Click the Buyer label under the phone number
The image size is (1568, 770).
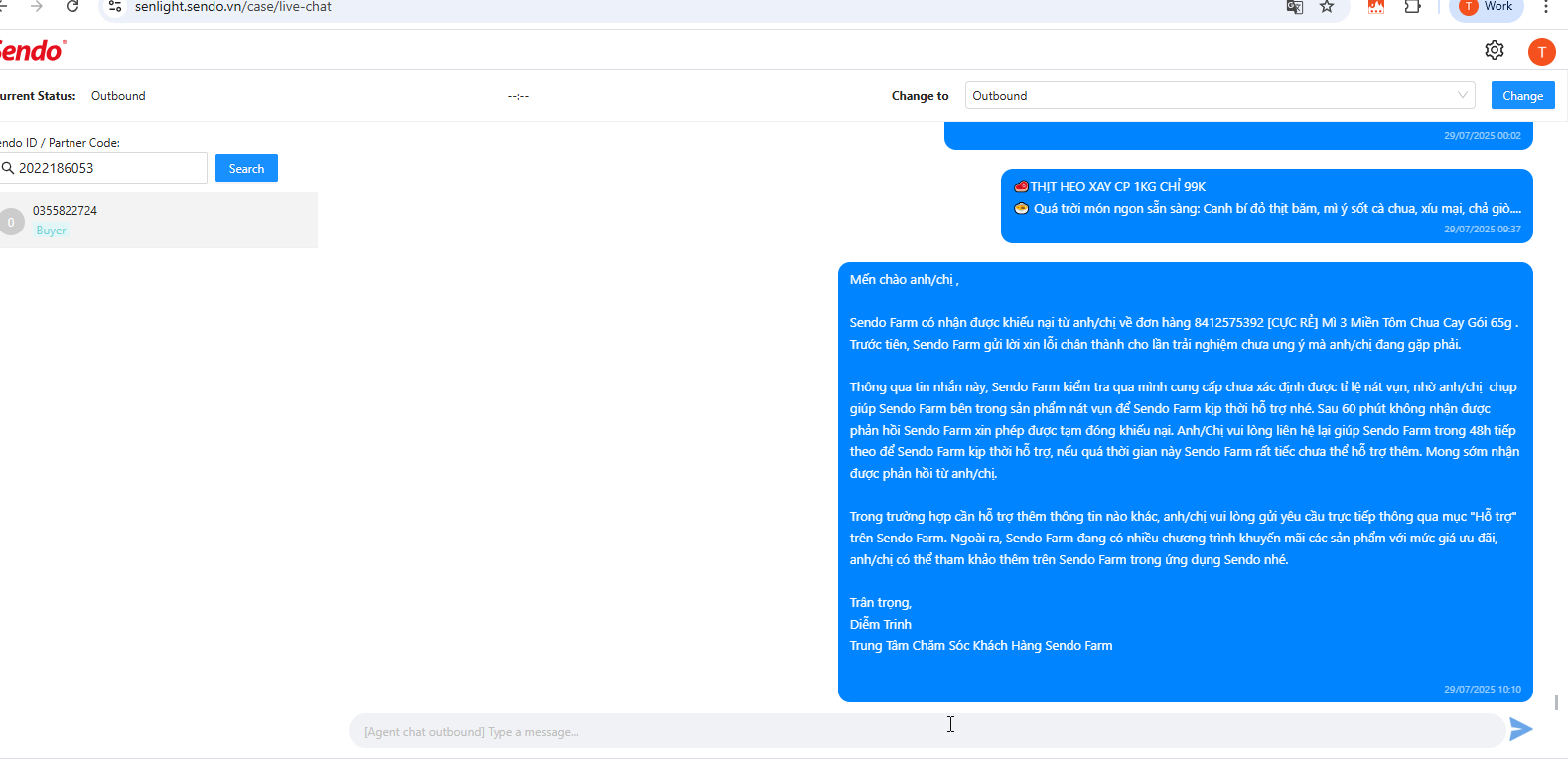pos(51,231)
